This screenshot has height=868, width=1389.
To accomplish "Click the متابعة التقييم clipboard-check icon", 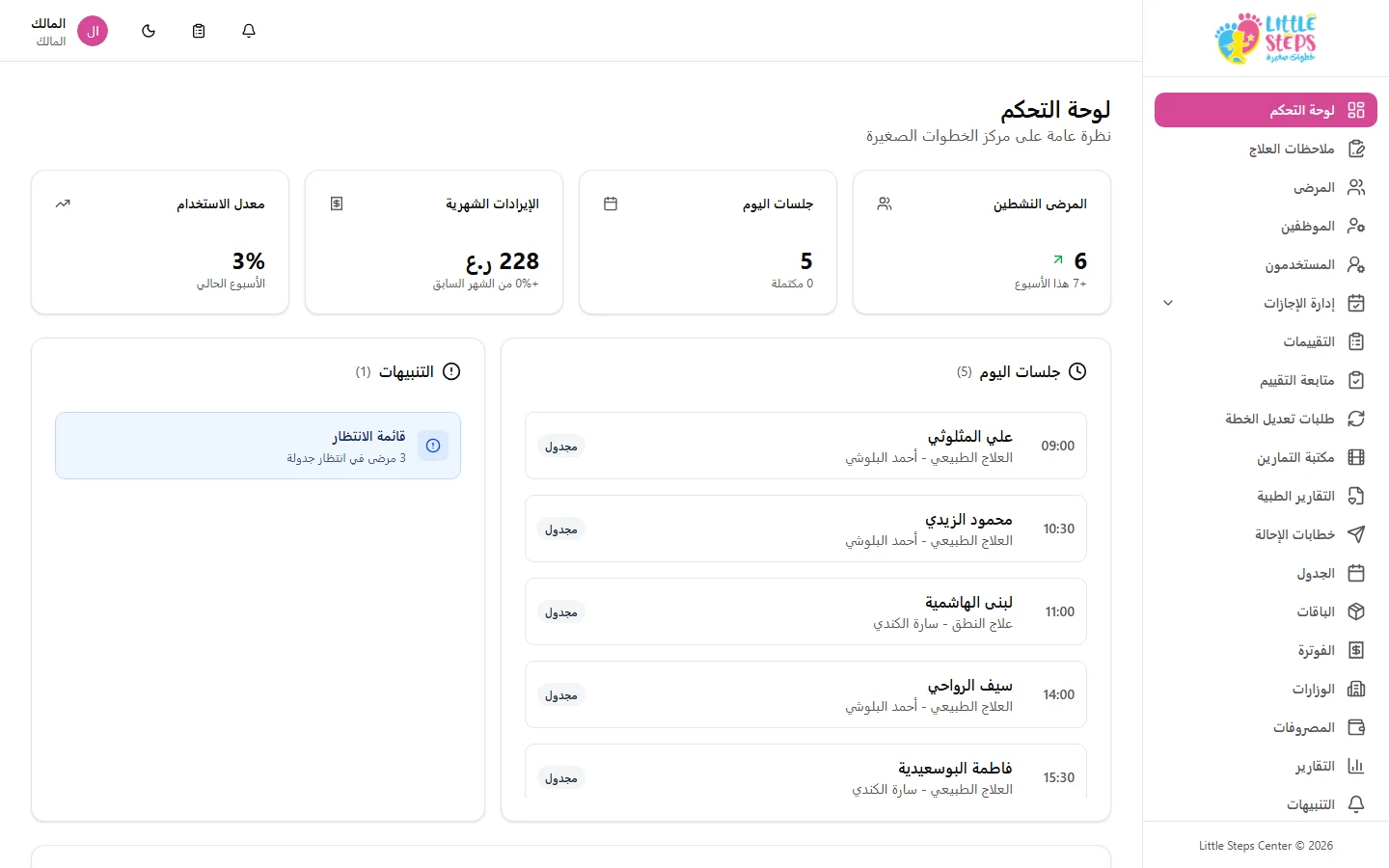I will (1356, 380).
